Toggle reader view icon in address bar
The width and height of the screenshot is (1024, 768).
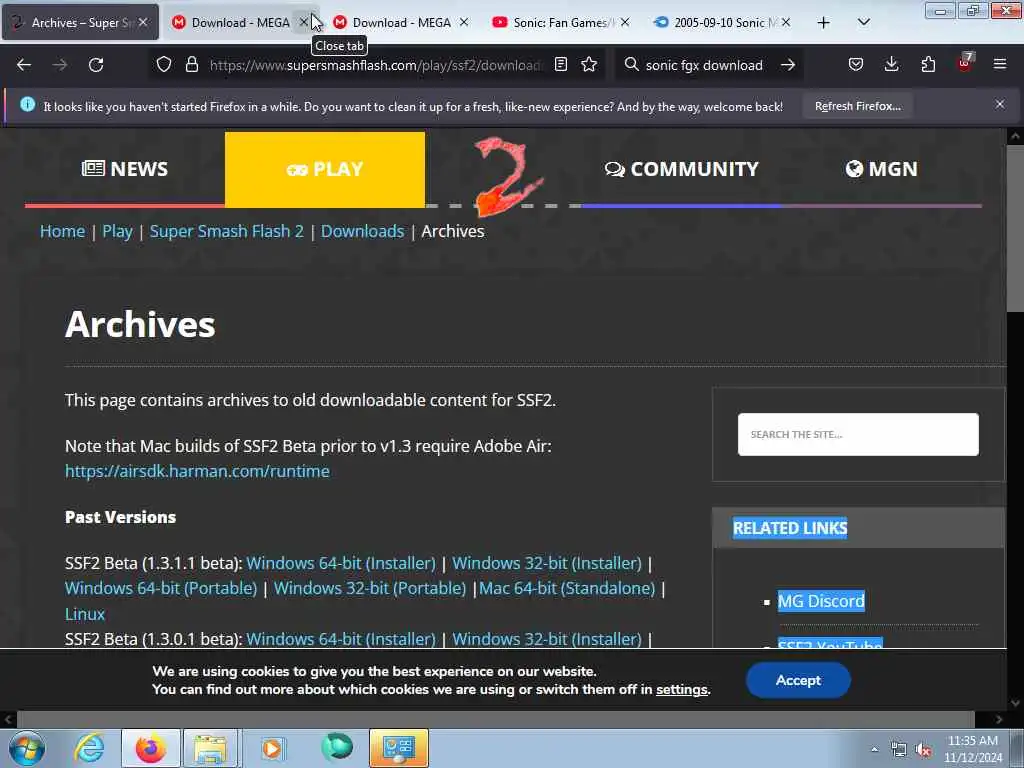[x=560, y=65]
